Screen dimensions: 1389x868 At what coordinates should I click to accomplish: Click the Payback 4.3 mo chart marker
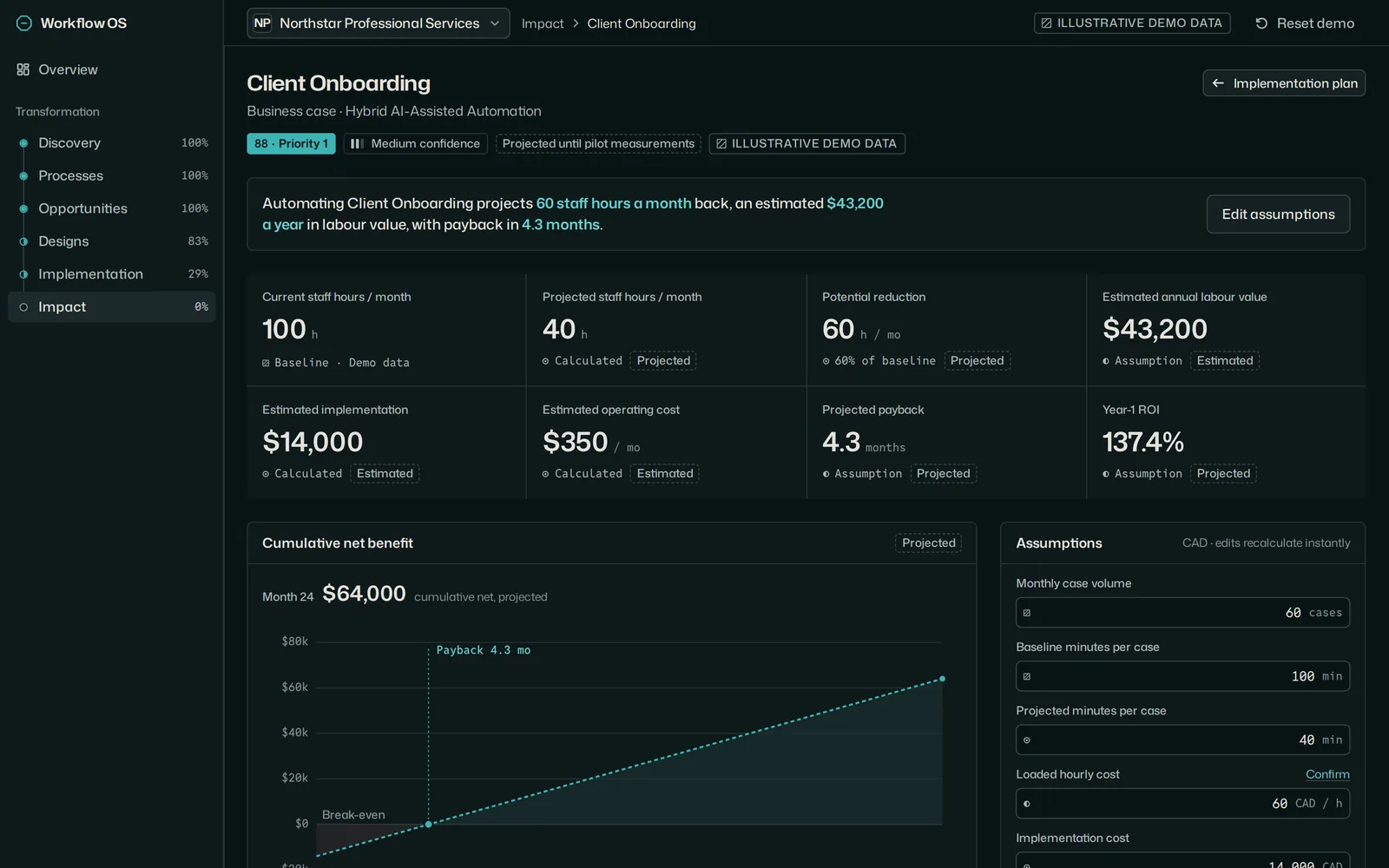483,650
